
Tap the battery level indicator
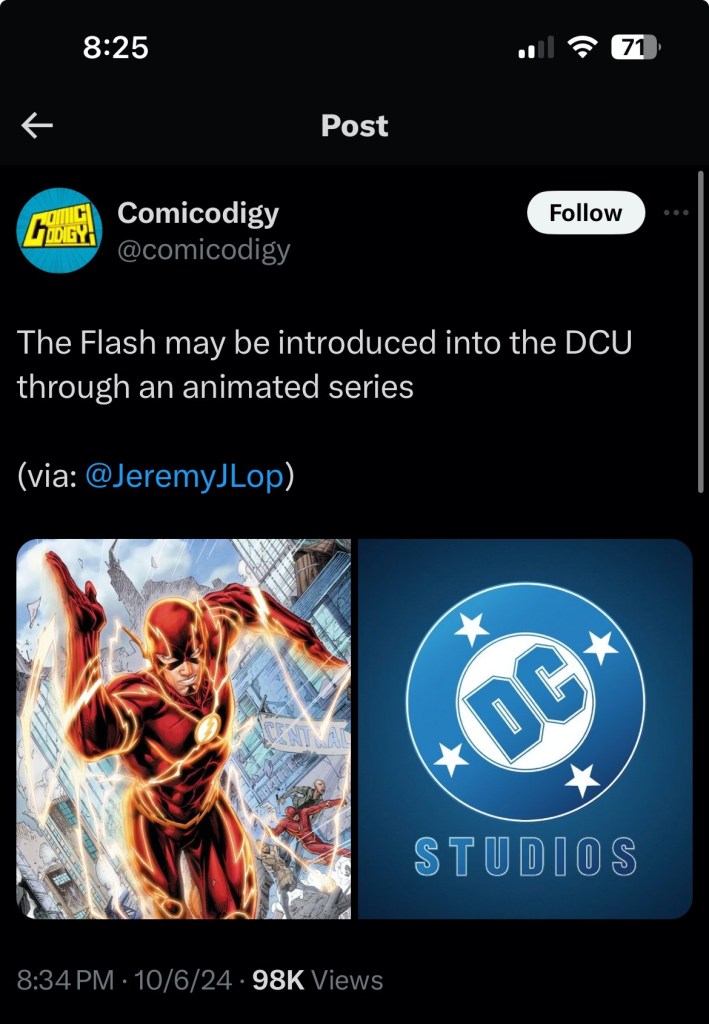(x=636, y=47)
